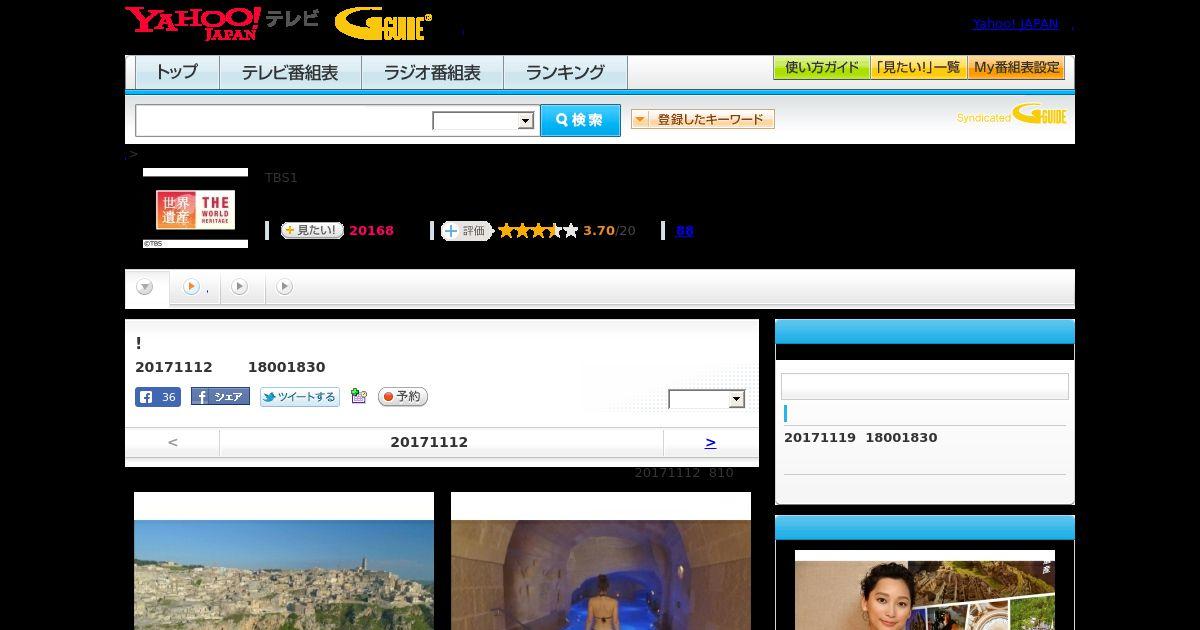Image resolution: width=1200 pixels, height=630 pixels.
Task: Open the トップ tab
Action: [177, 73]
